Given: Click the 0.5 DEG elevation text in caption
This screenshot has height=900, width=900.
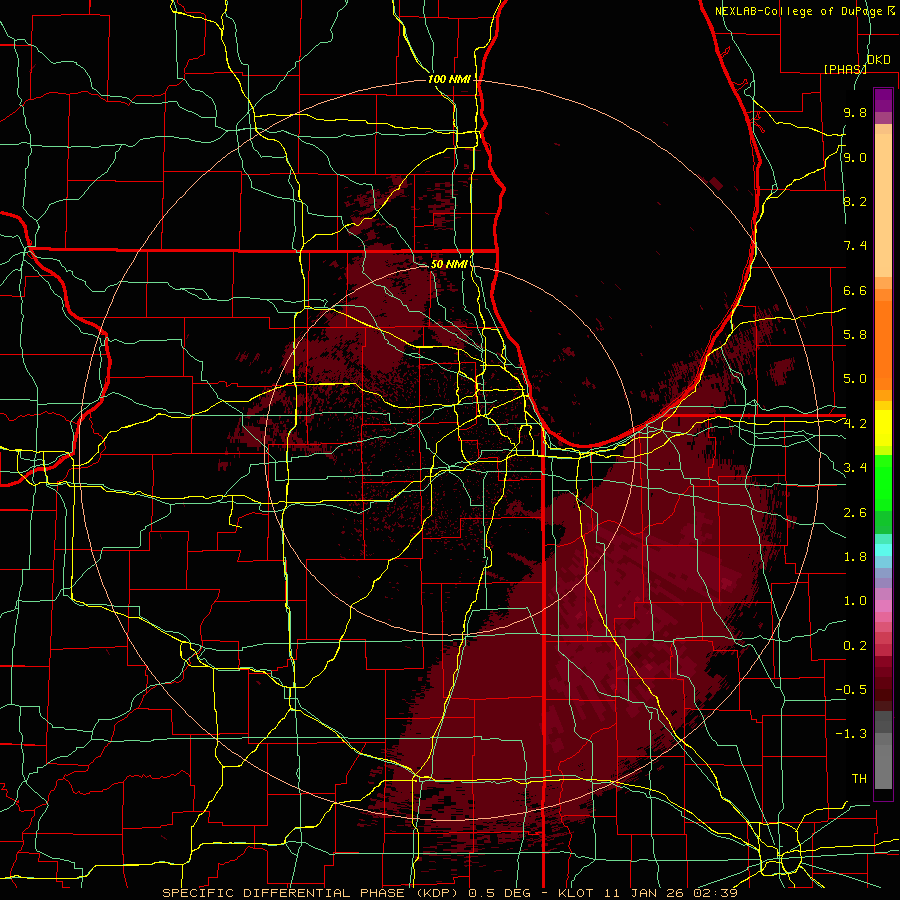Looking at the screenshot, I should (499, 893).
